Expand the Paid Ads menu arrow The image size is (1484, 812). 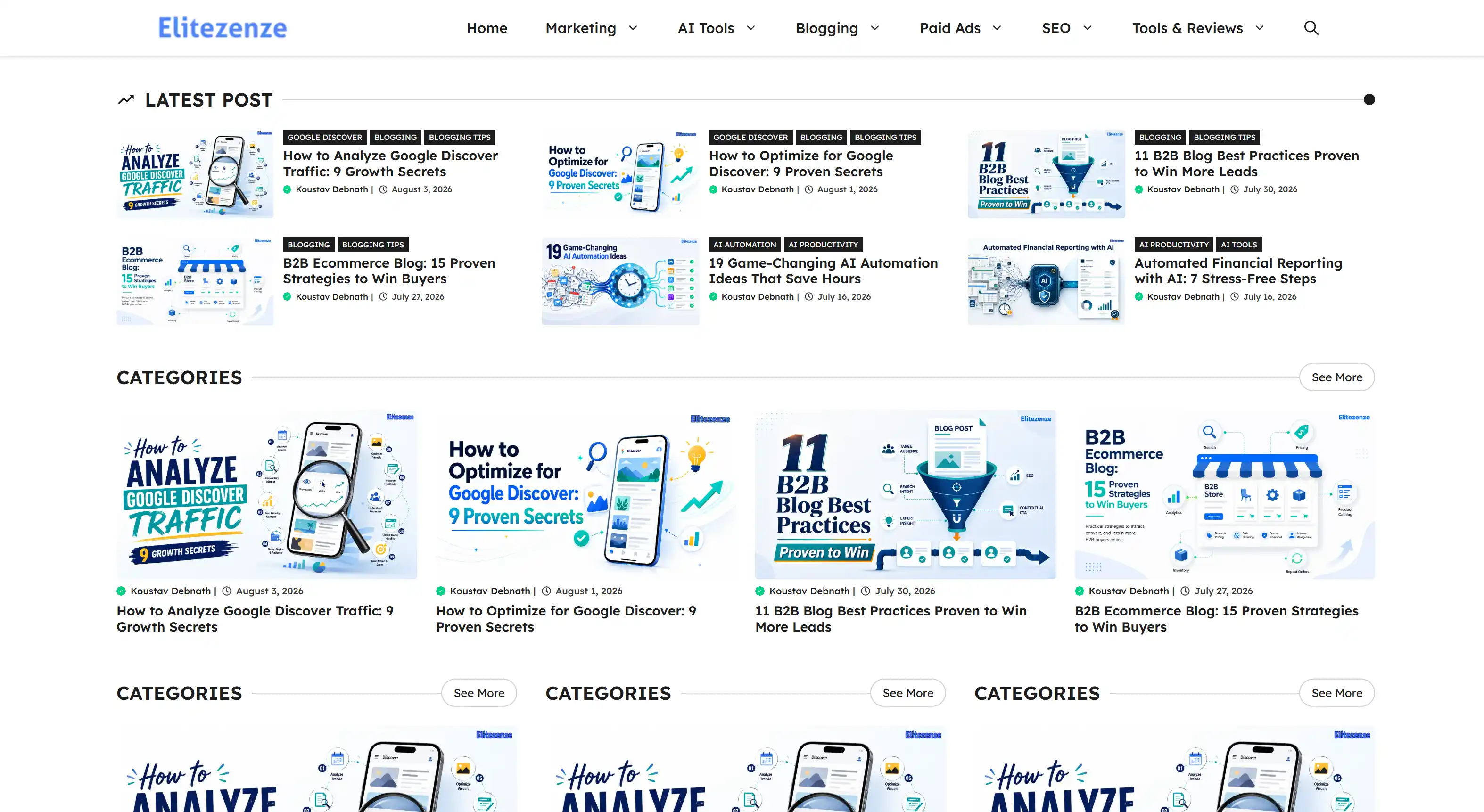pyautogui.click(x=997, y=28)
